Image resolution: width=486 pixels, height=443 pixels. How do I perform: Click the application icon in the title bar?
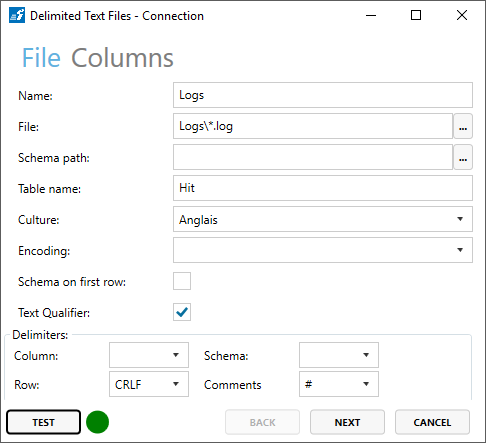tap(17, 15)
